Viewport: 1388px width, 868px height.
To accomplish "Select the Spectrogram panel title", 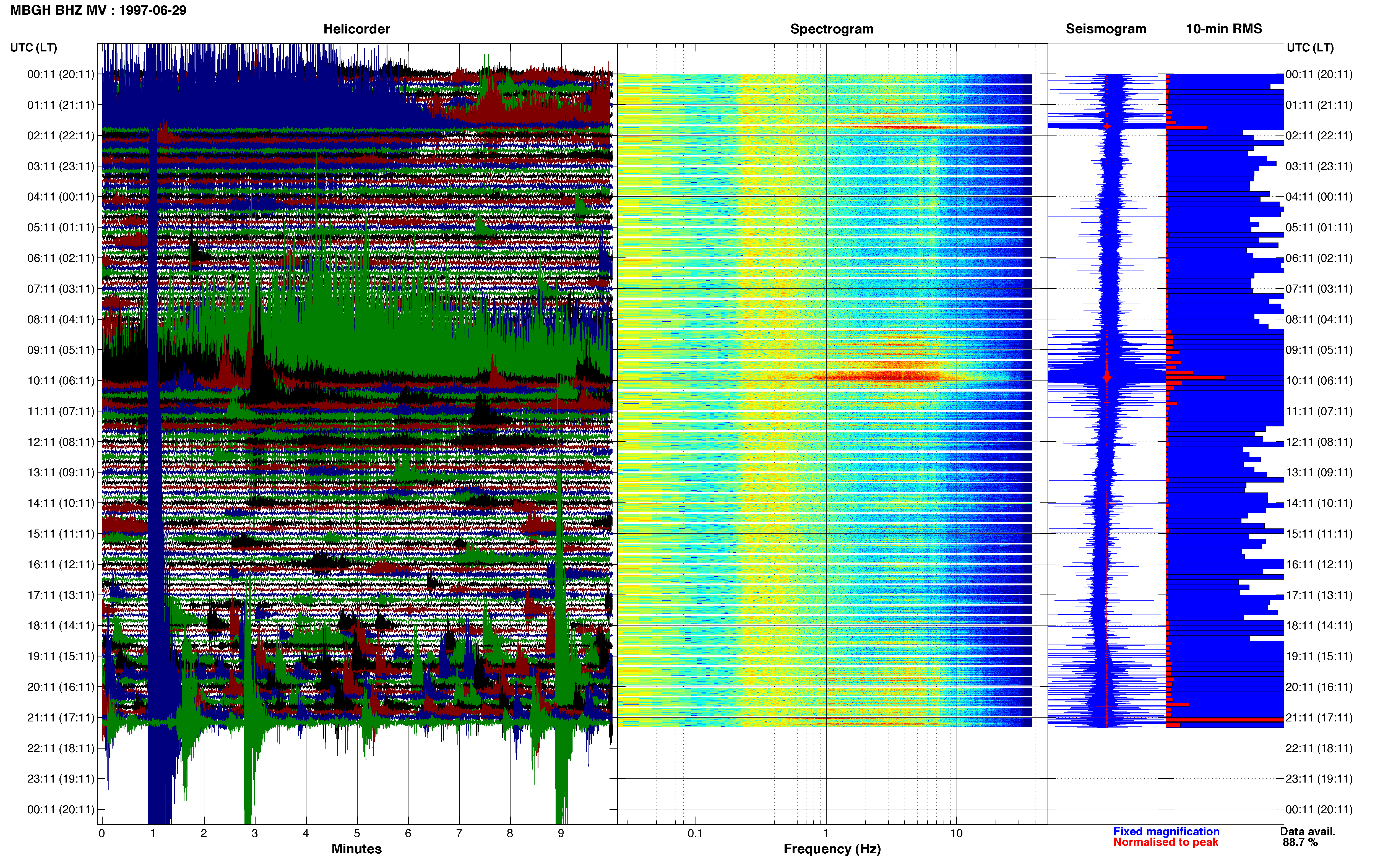I will 832,29.
